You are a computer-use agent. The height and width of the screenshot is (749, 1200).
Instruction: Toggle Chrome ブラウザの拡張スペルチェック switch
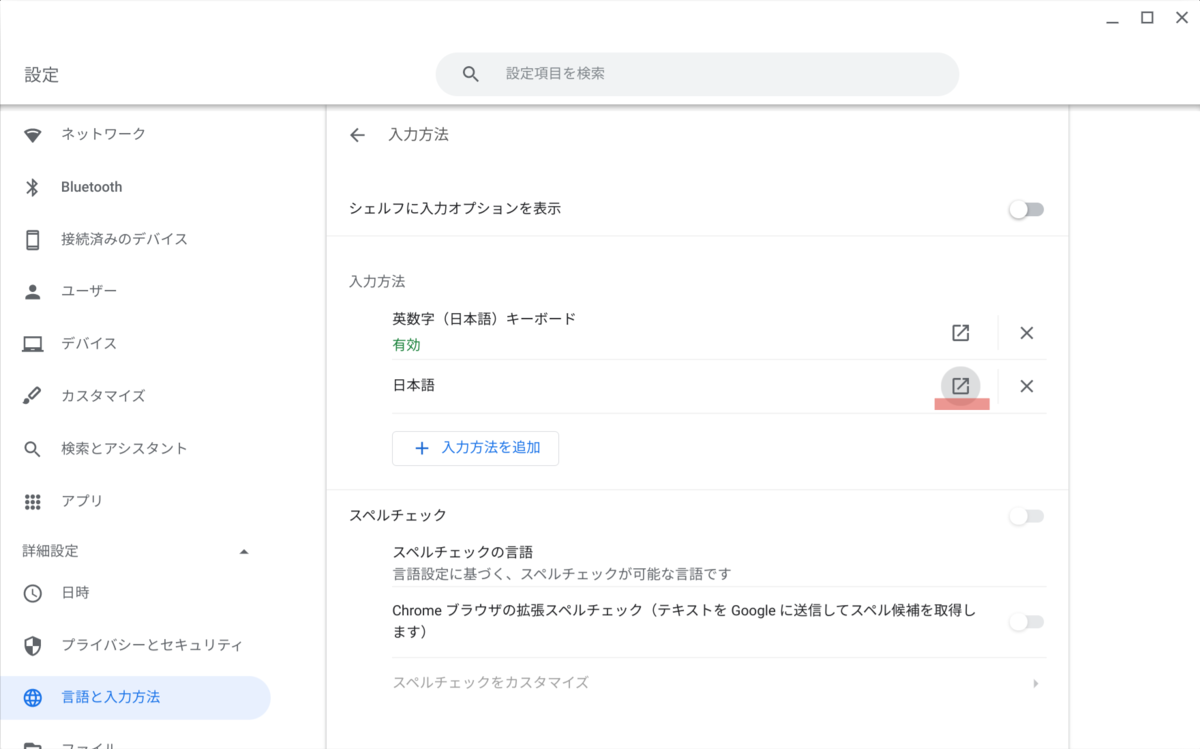pos(1026,622)
